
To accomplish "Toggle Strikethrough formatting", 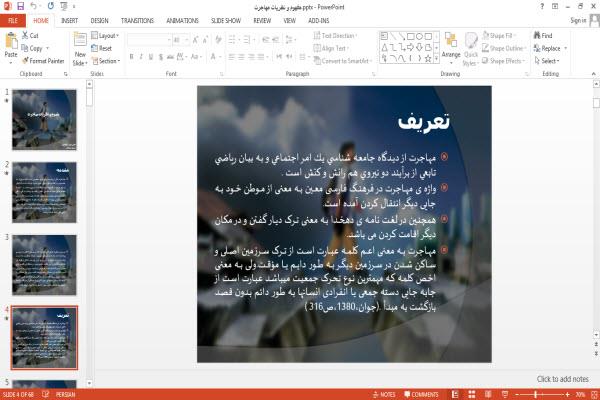I will click(170, 57).
